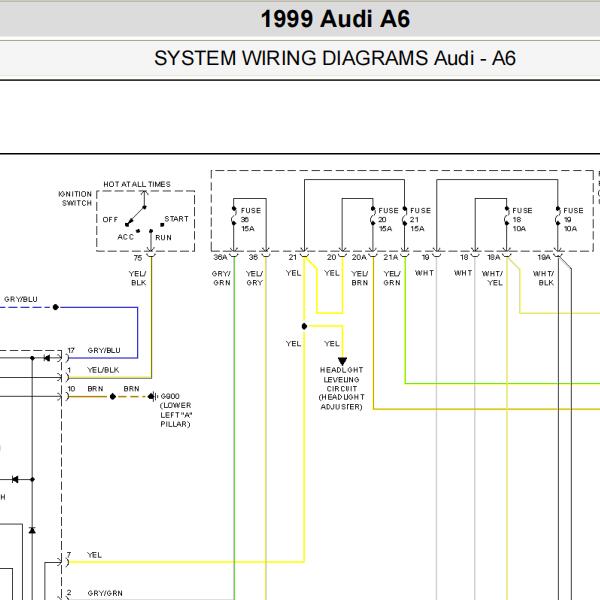This screenshot has height=600, width=600.
Task: Click "YEL" wire label under terminal 20
Action: click(331, 273)
